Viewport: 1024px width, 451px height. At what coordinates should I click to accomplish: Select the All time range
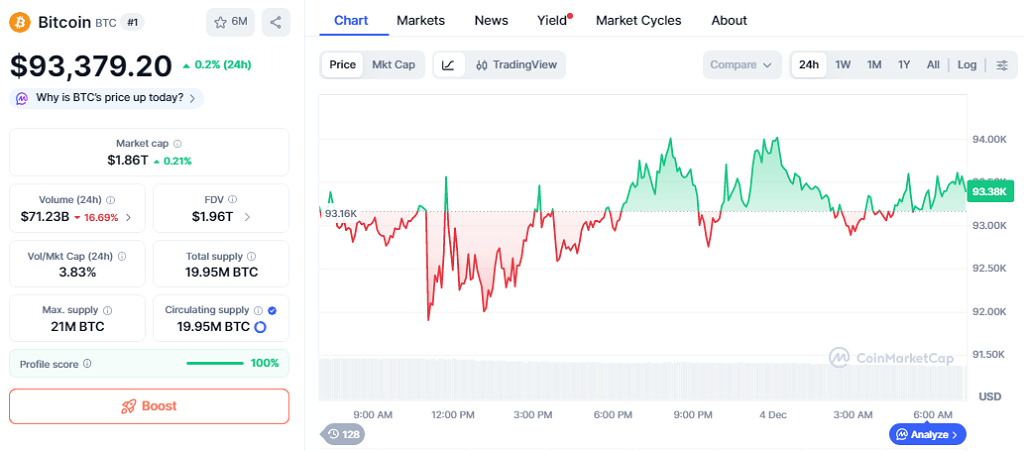click(933, 65)
